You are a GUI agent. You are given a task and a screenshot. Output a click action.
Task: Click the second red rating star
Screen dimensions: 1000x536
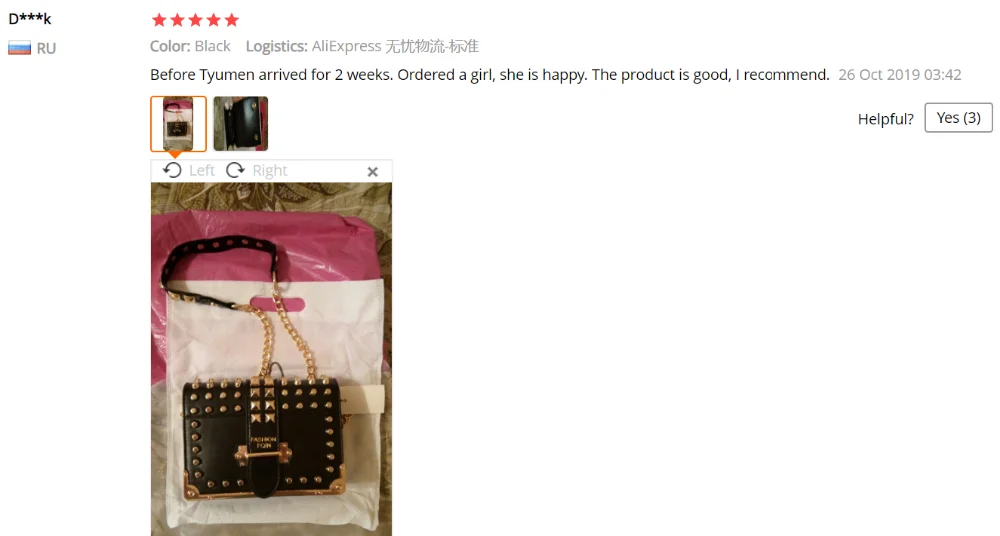coord(177,20)
